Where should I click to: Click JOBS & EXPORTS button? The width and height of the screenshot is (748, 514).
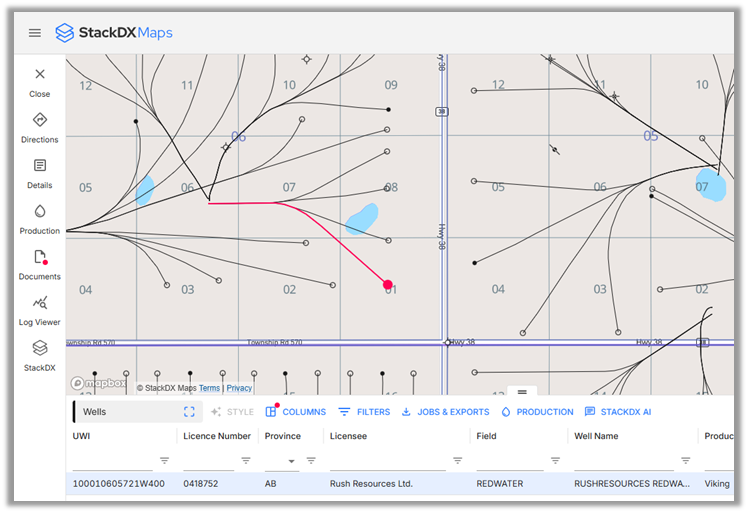pos(445,412)
